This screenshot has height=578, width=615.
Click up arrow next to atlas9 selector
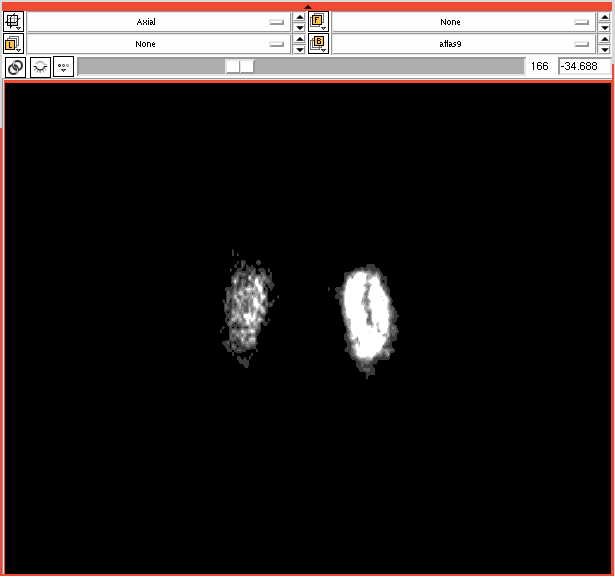[605, 39]
